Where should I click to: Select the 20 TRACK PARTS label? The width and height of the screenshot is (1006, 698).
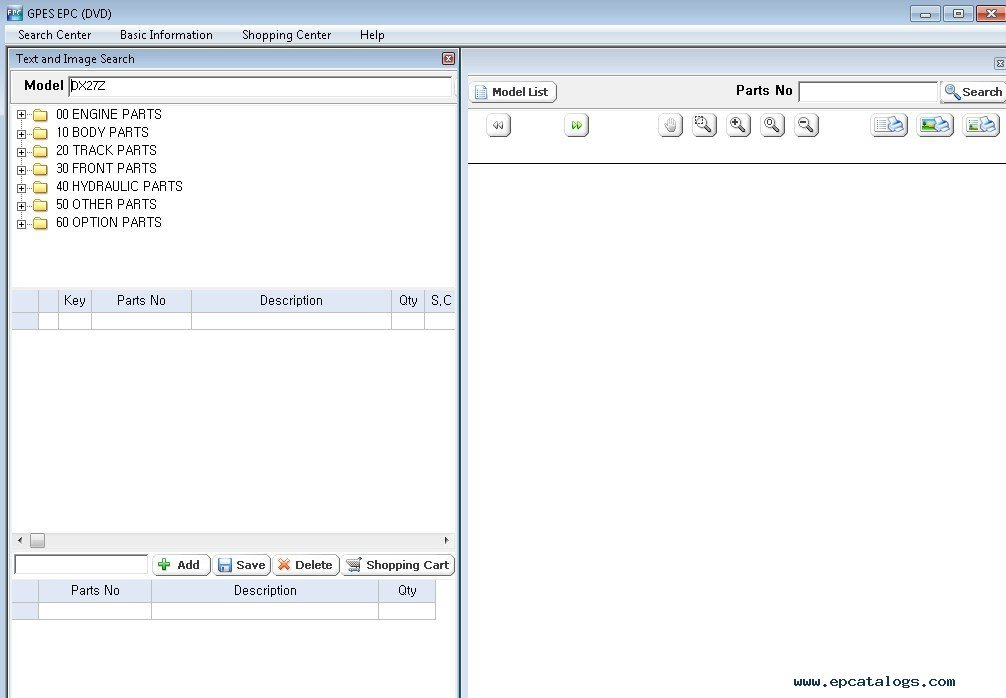coord(107,150)
